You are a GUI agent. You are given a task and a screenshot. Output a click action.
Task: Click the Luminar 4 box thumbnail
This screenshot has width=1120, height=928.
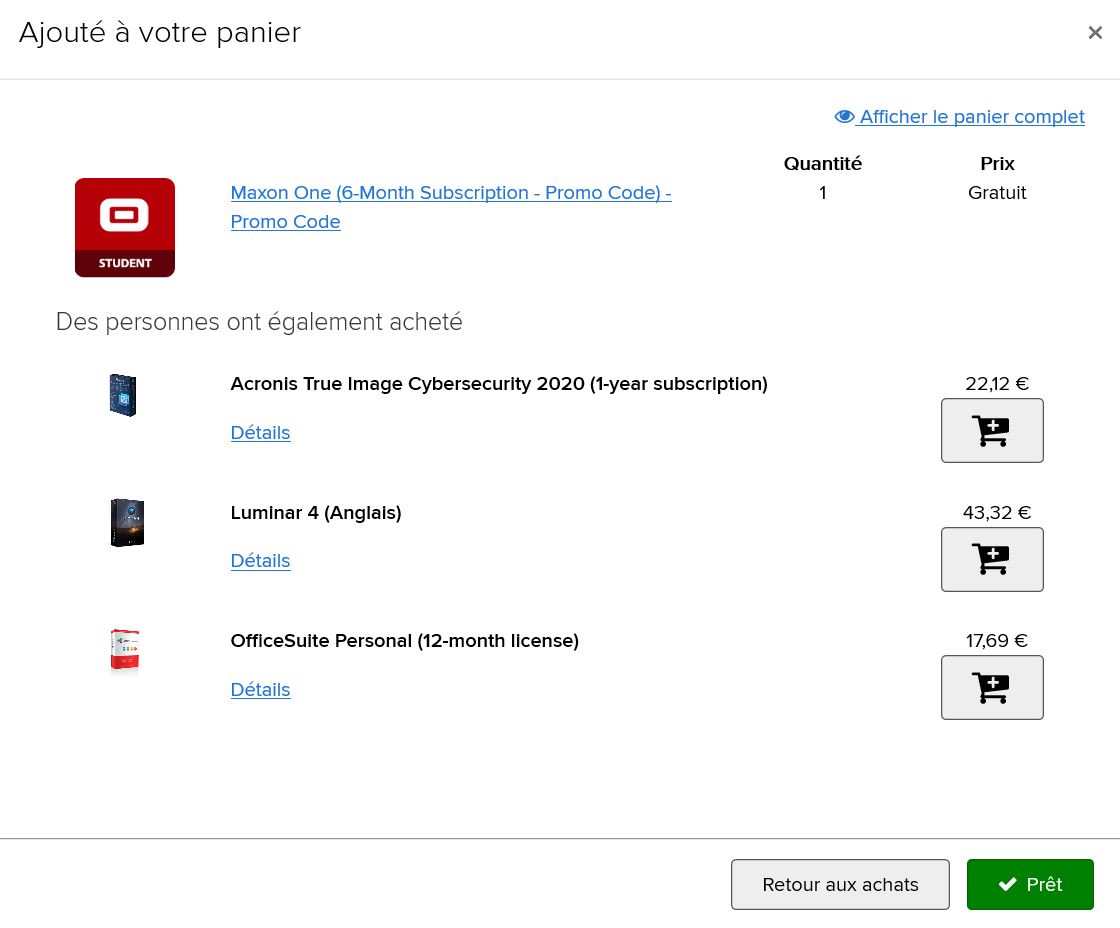point(127,523)
